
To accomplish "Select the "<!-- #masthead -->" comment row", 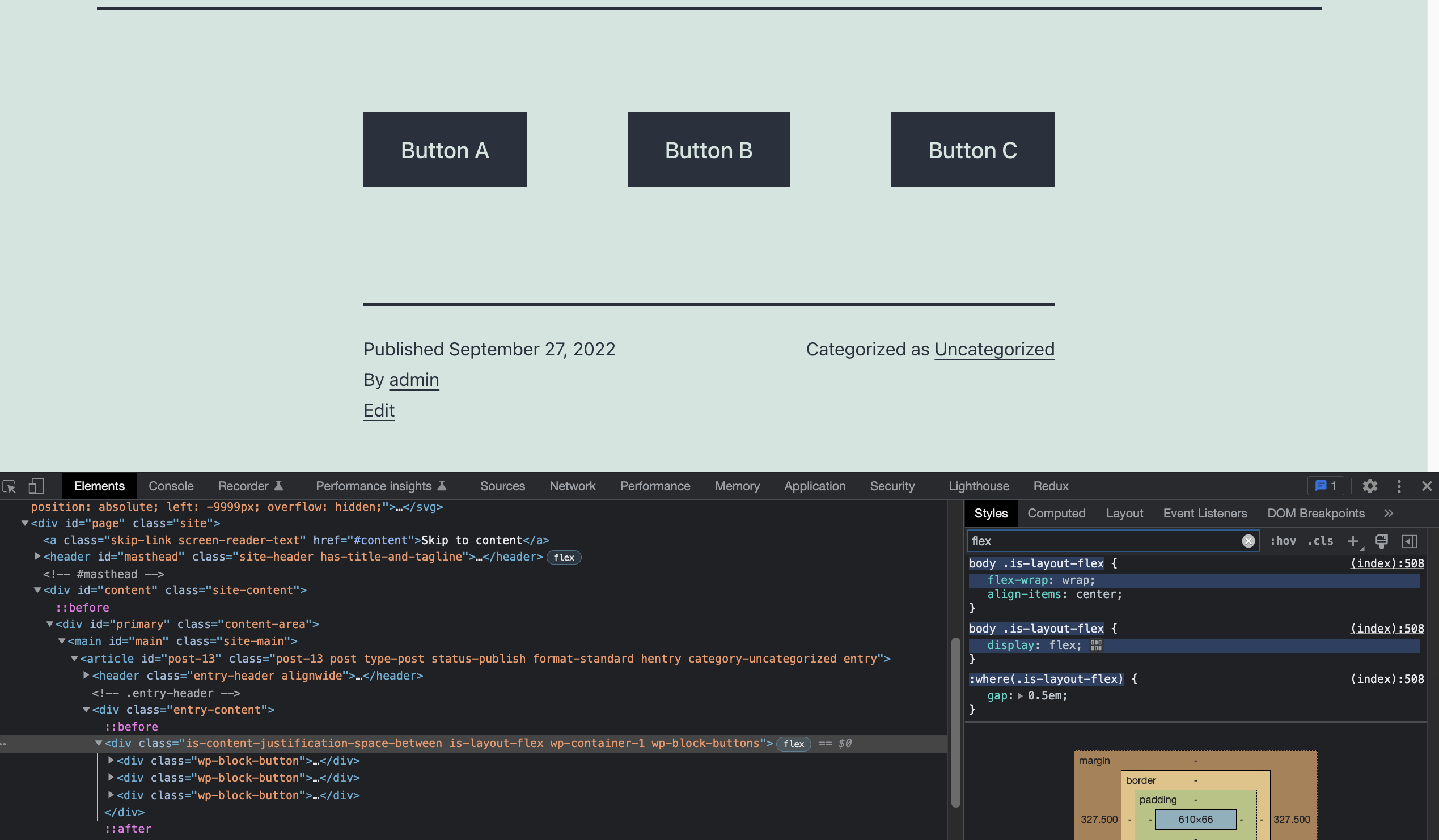I will point(103,574).
